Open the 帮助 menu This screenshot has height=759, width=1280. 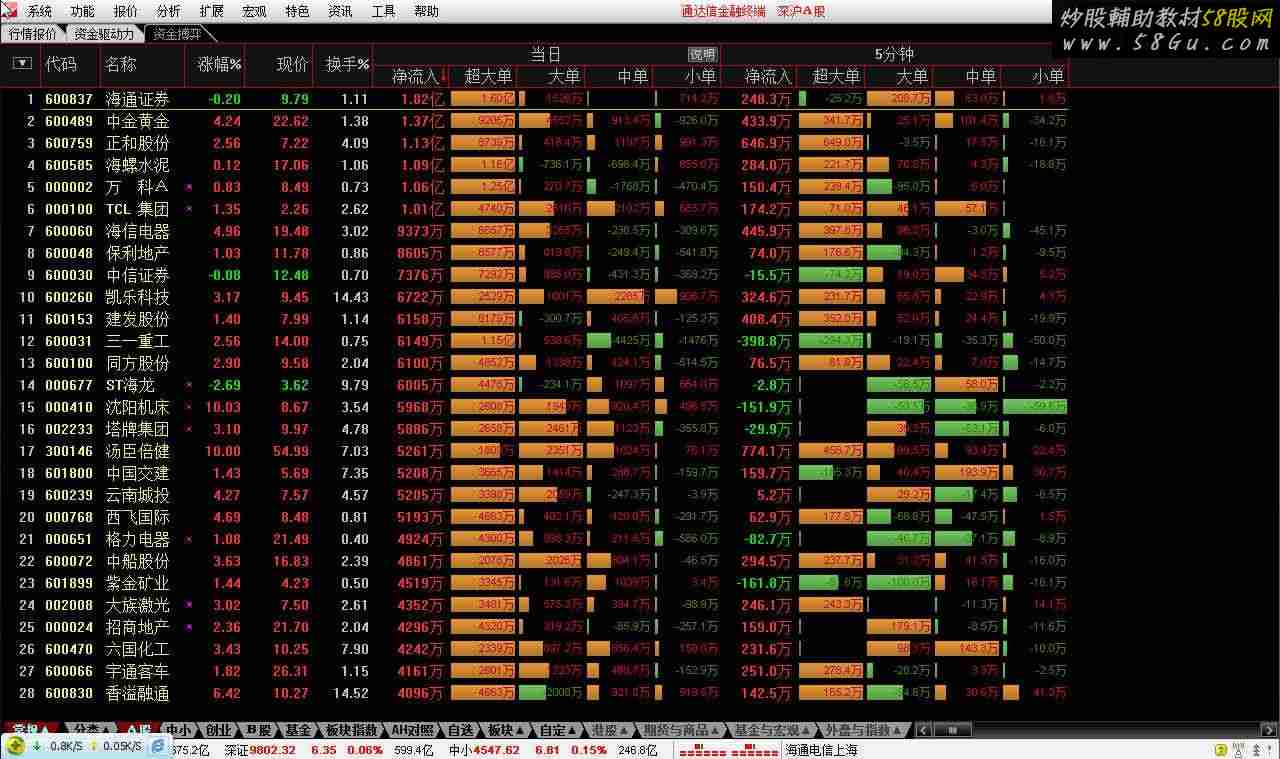[426, 11]
